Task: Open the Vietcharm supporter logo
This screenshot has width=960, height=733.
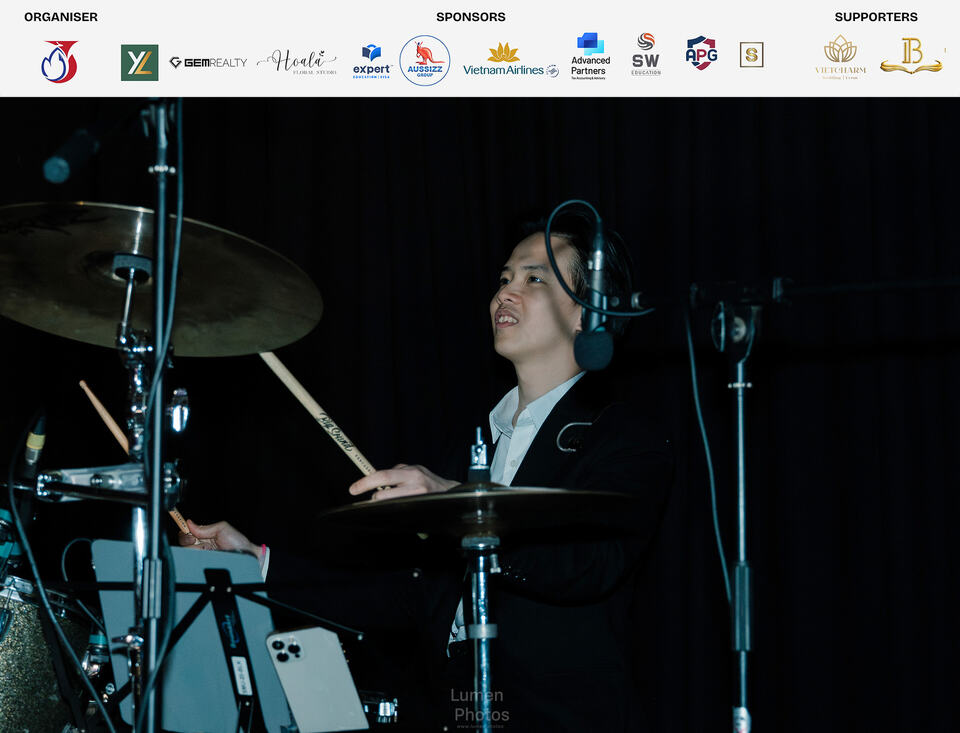Action: coord(841,57)
